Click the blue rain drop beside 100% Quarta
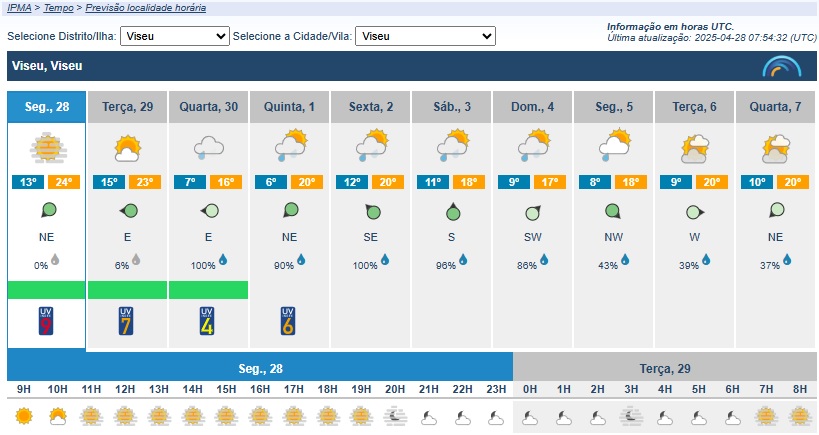This screenshot has height=435, width=819. [x=223, y=259]
